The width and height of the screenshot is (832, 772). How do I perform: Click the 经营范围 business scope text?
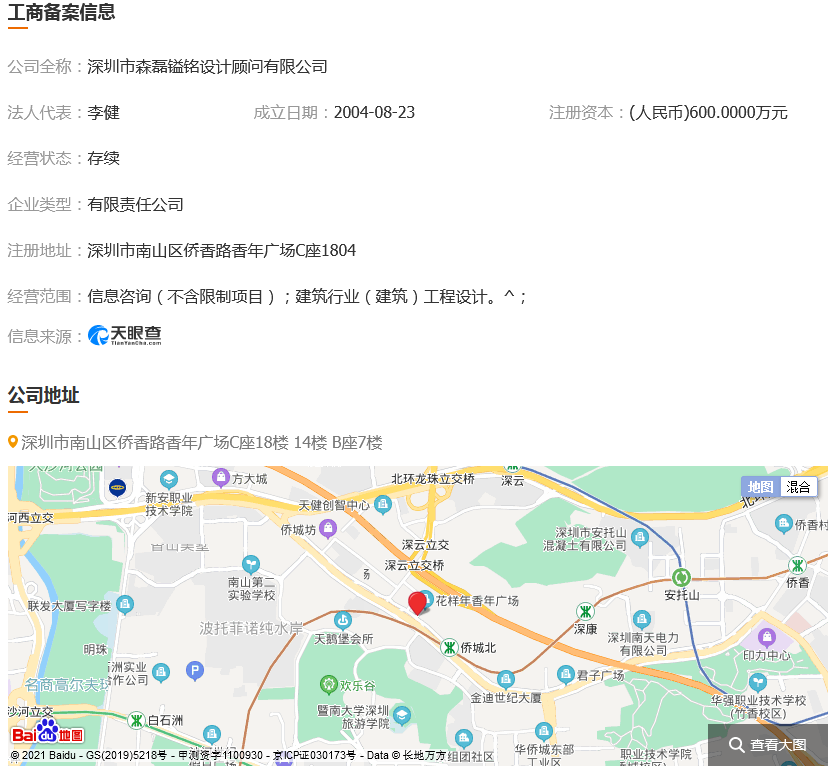tap(306, 296)
